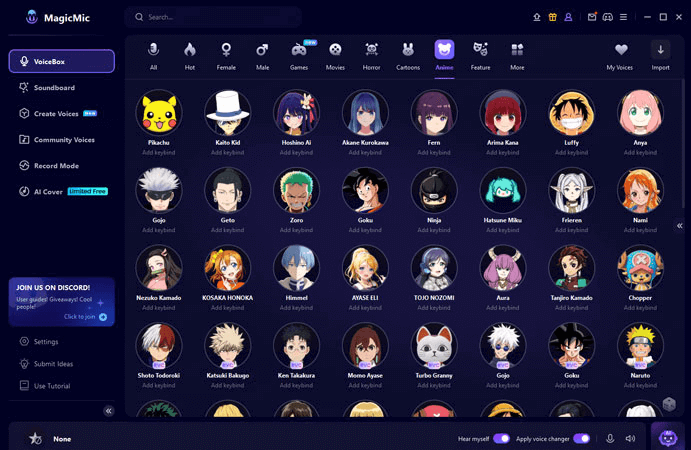Select the Chopper voice

pos(640,268)
